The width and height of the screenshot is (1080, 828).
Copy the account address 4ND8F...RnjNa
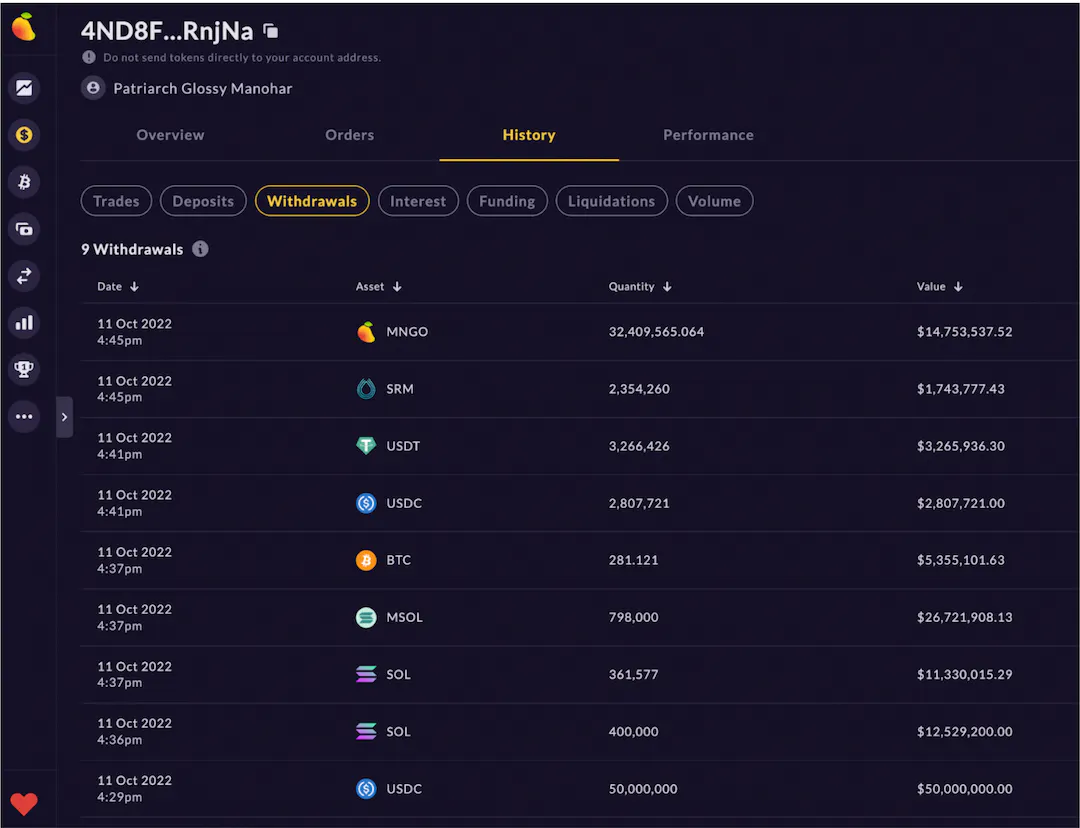[x=271, y=31]
